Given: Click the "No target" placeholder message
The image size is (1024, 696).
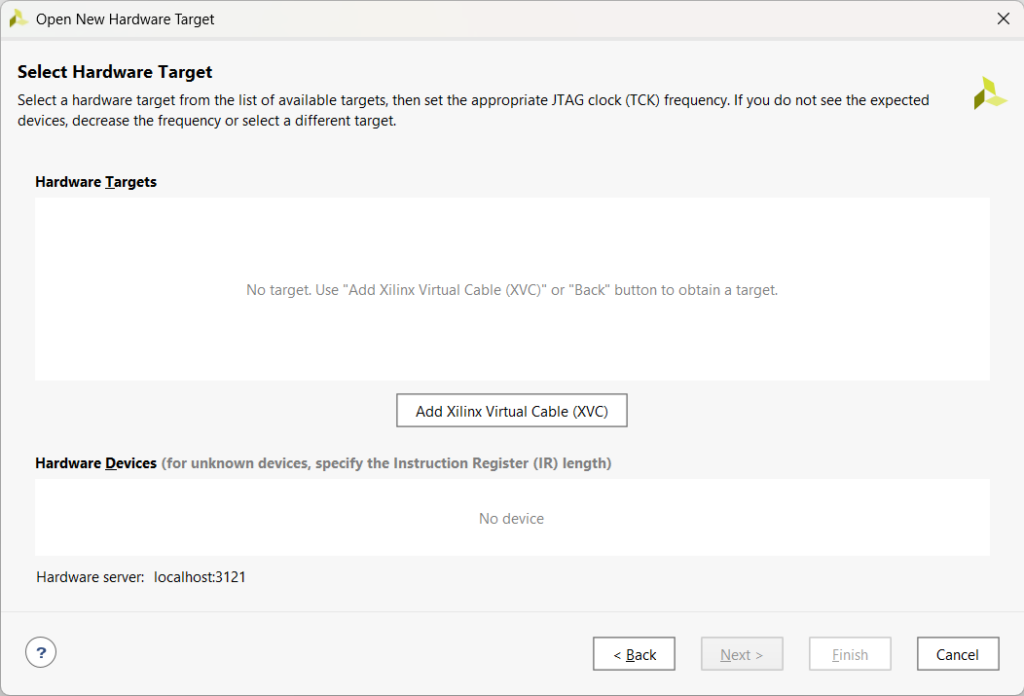Looking at the screenshot, I should tap(511, 290).
